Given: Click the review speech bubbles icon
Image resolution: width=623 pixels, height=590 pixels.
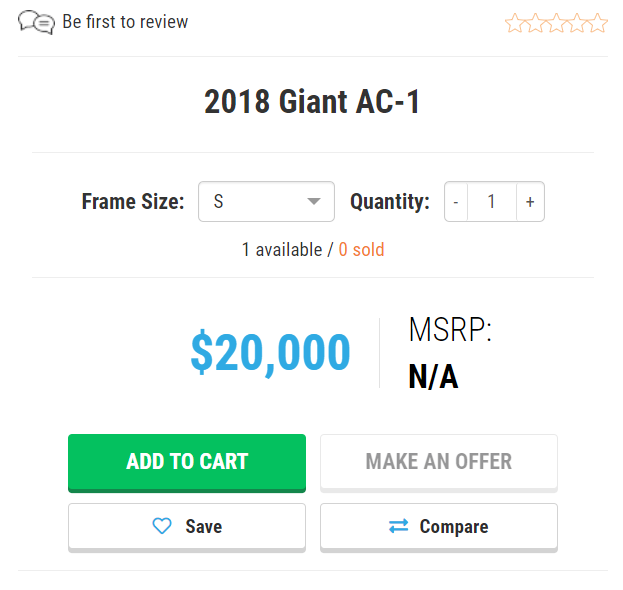Looking at the screenshot, I should click(36, 22).
